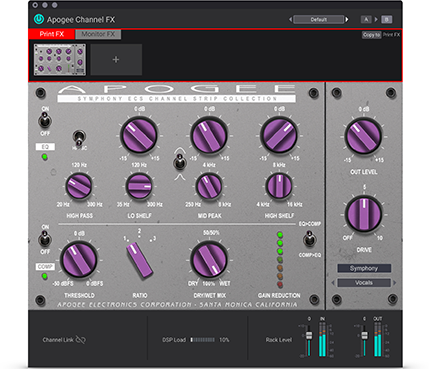Flip the mid peak bandwidth switch

pyautogui.click(x=179, y=162)
